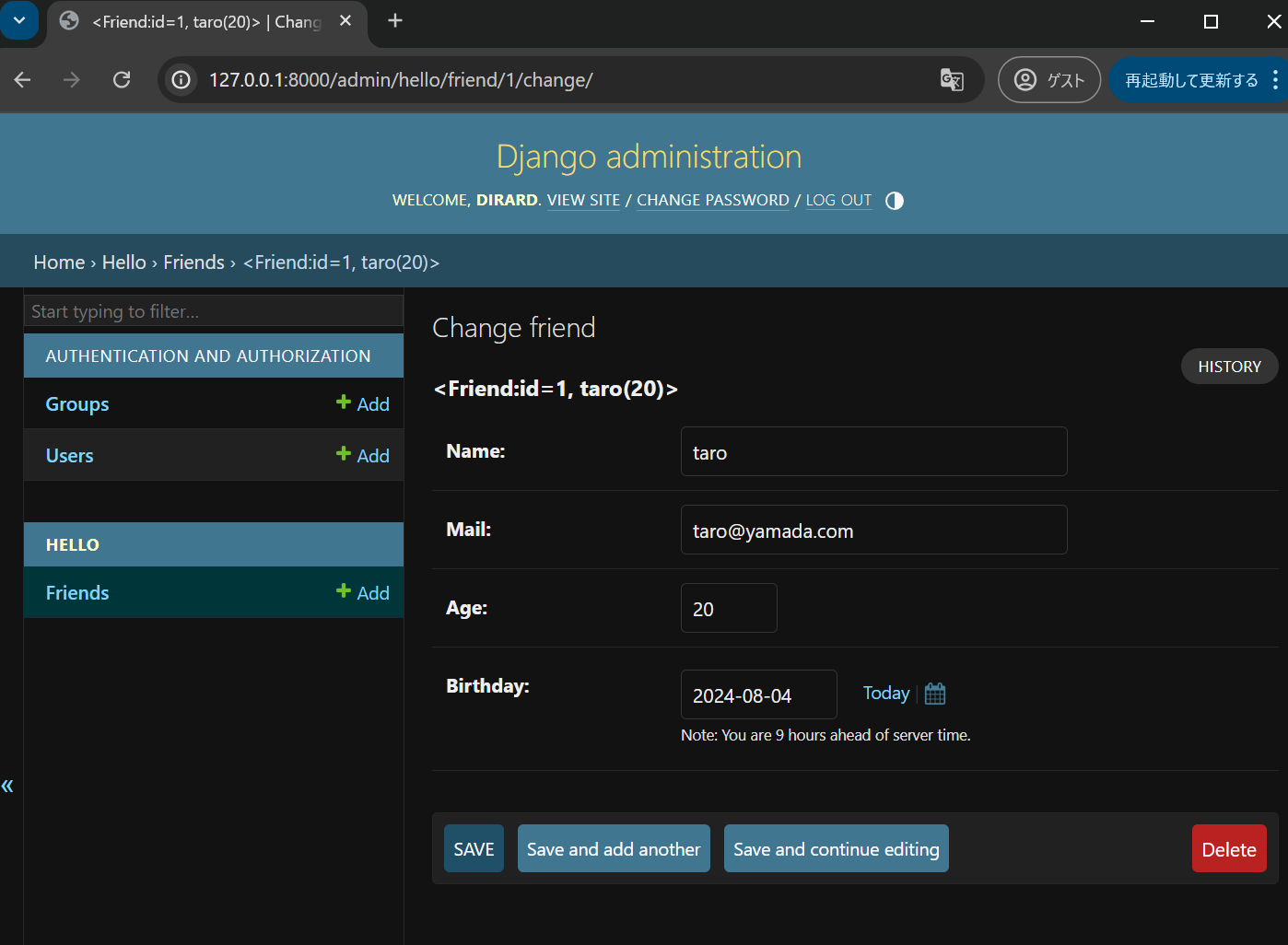Click the Birthday: field label

click(487, 686)
